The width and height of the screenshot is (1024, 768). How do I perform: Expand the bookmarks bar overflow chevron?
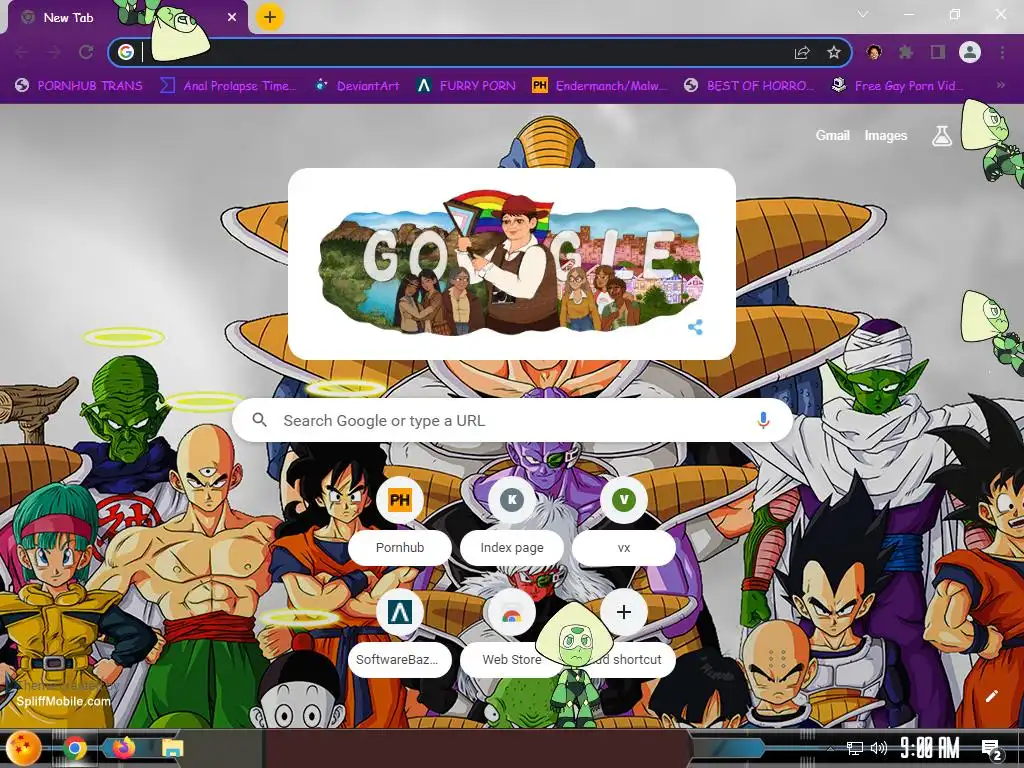tap(1000, 86)
